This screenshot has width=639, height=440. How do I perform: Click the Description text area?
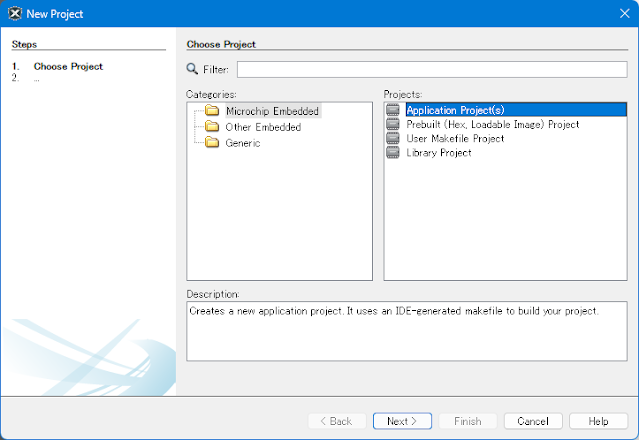407,331
